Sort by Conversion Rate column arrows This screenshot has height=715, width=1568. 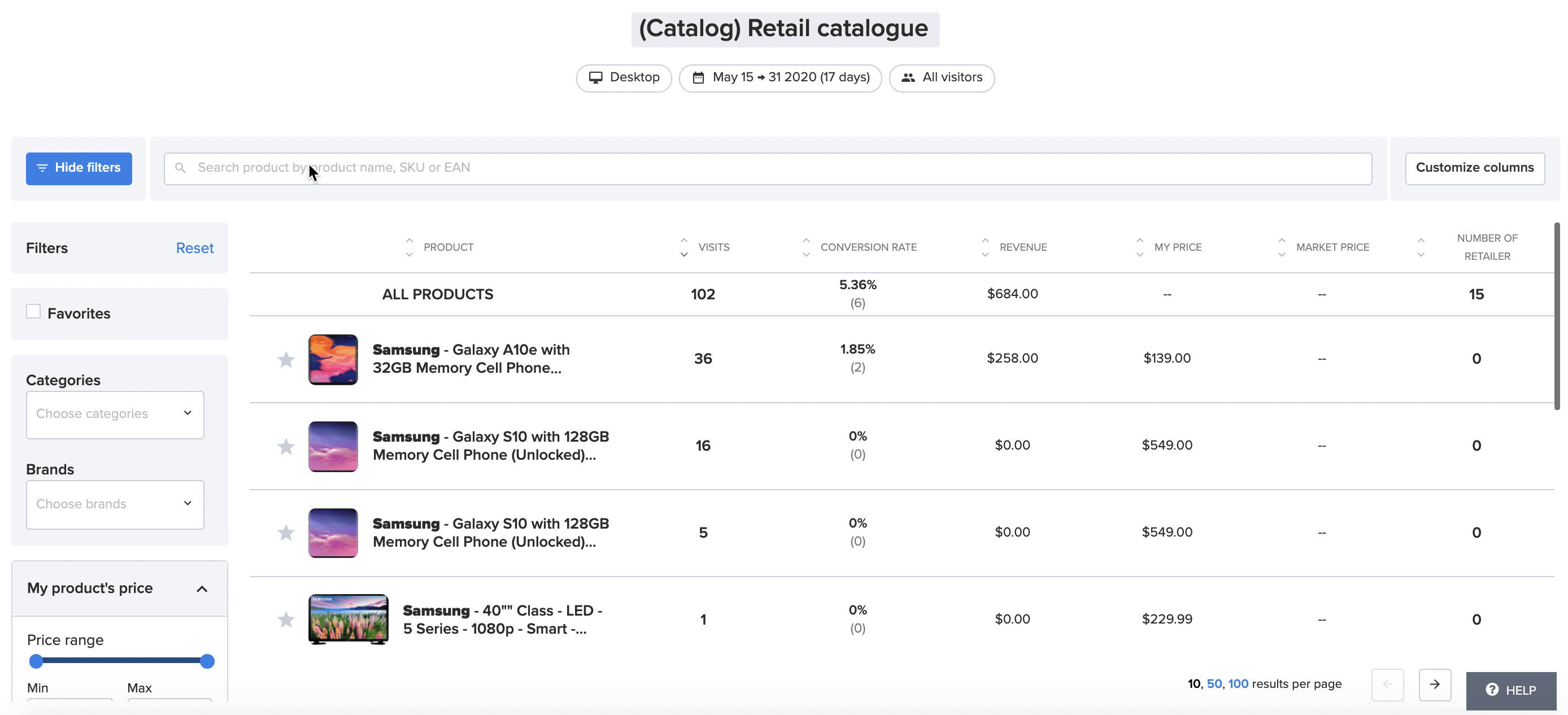[x=806, y=247]
